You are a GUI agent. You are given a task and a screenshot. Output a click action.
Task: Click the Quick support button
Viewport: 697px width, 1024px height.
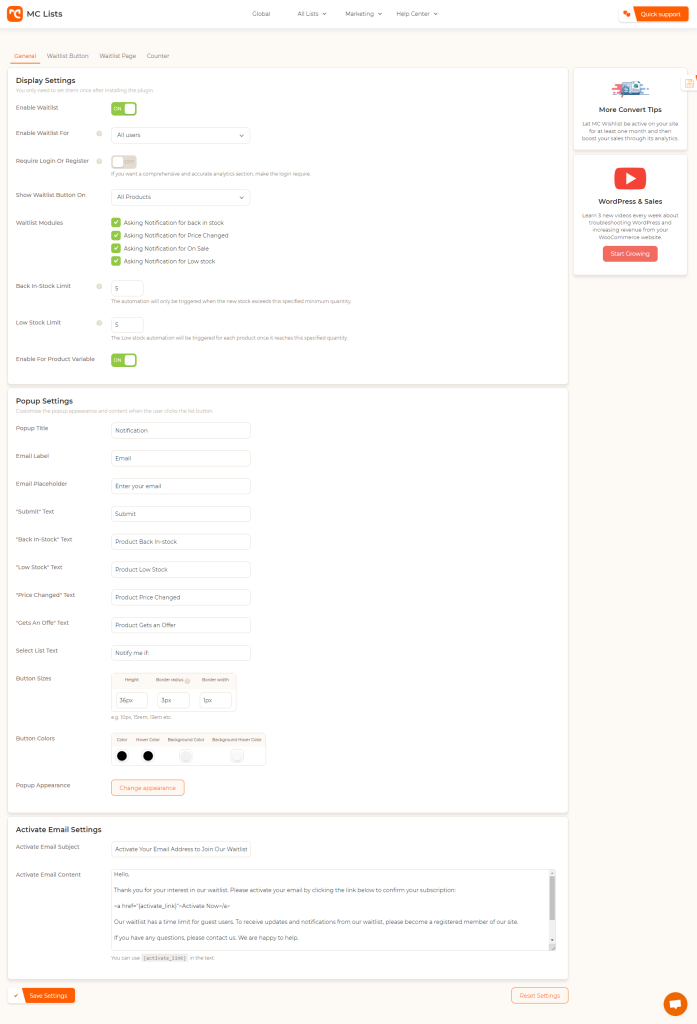654,14
